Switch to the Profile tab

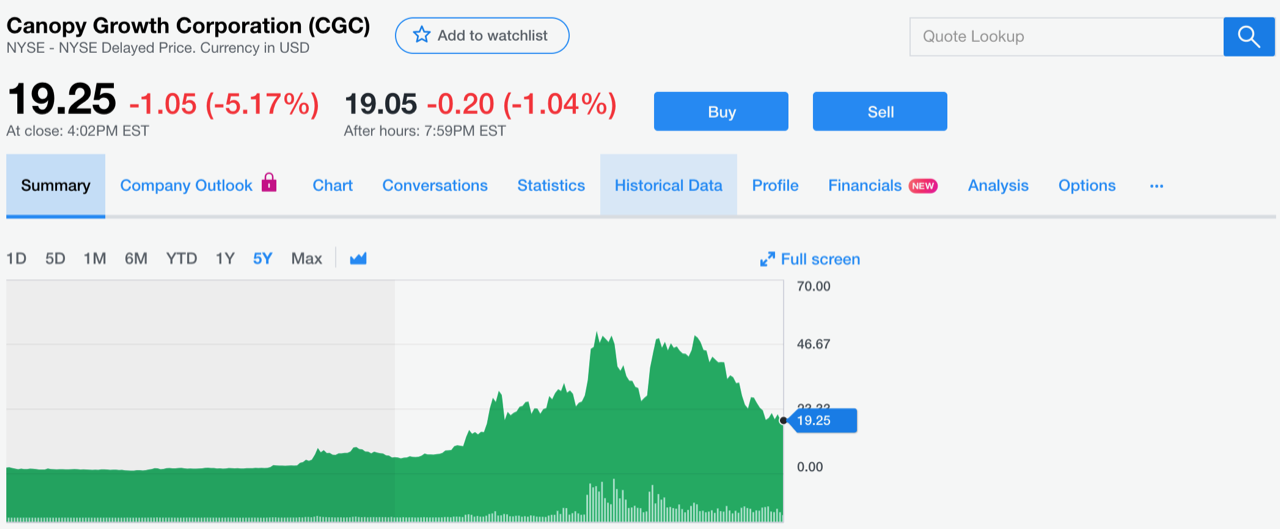[x=775, y=185]
